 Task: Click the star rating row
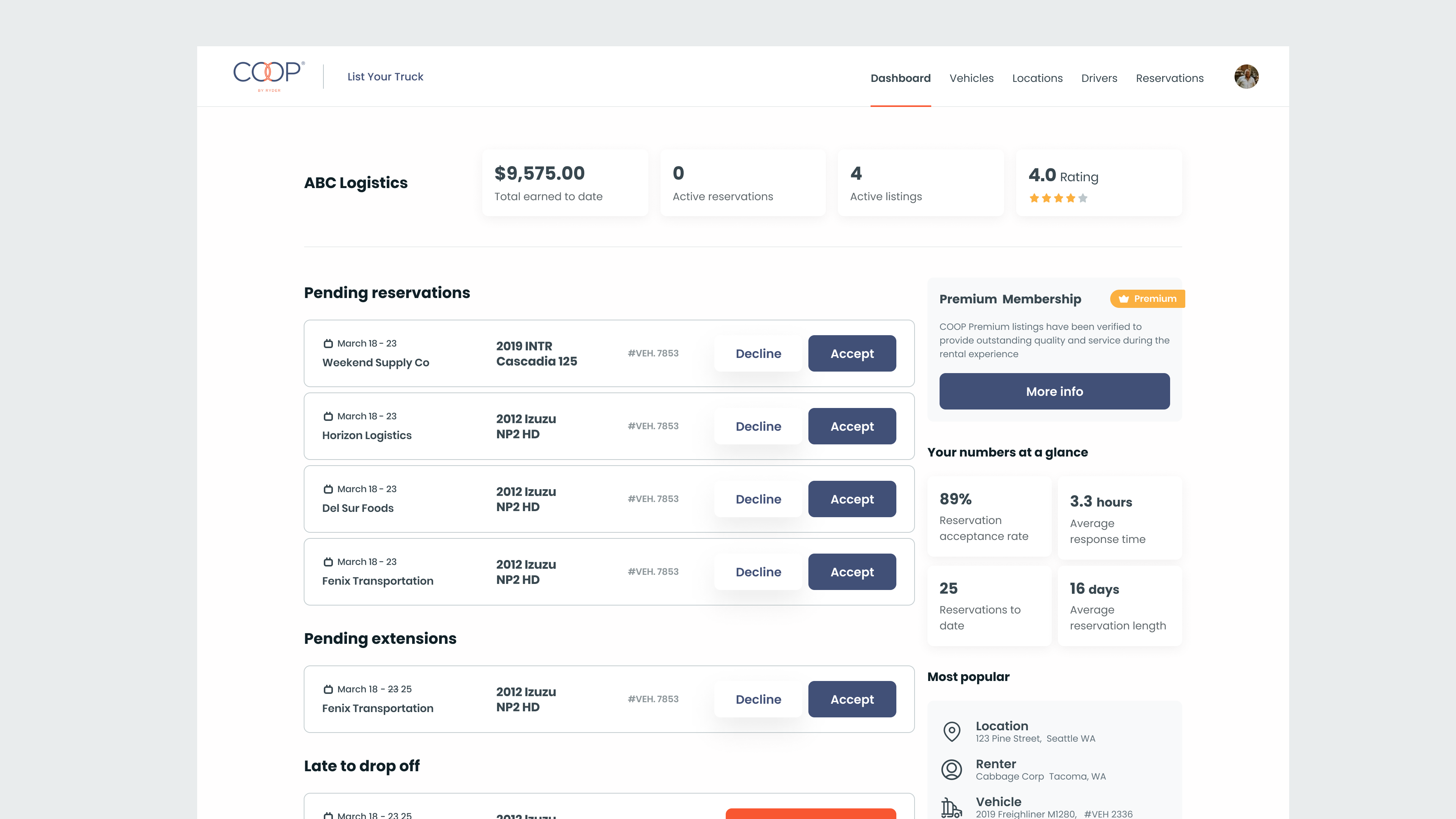[1058, 198]
